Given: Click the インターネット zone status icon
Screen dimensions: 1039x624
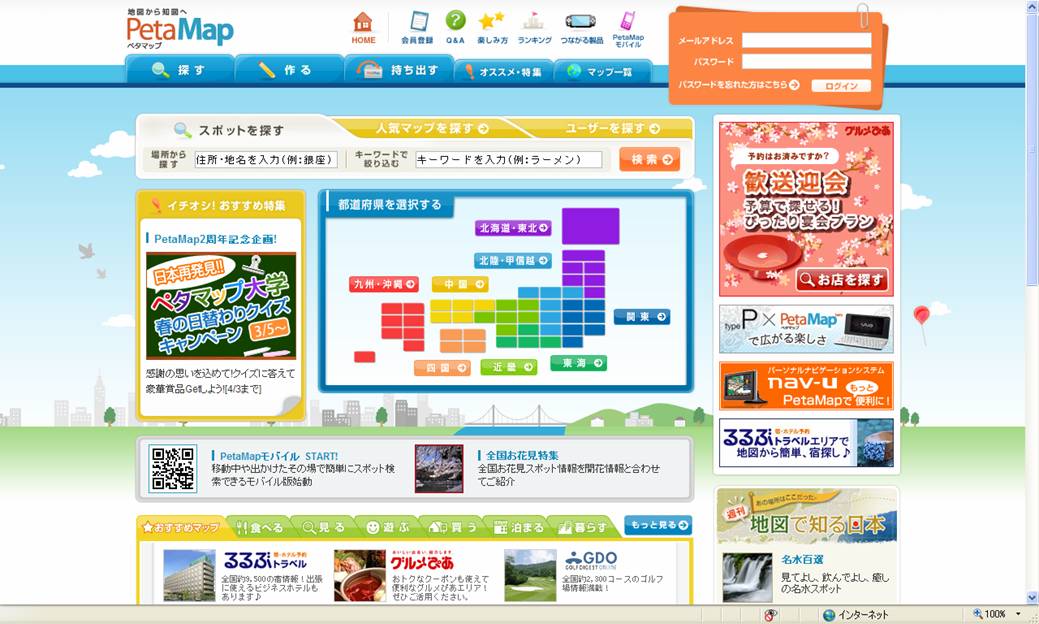Looking at the screenshot, I should [x=828, y=615].
